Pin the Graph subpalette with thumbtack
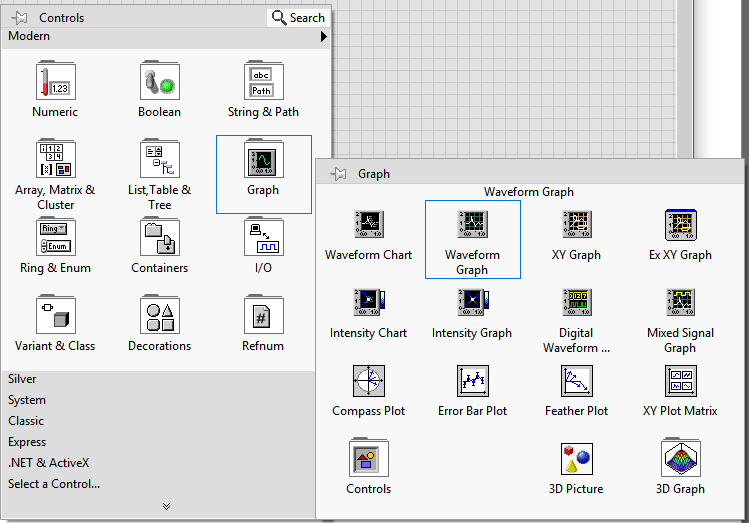Viewport: 749px width, 523px height. click(x=340, y=174)
